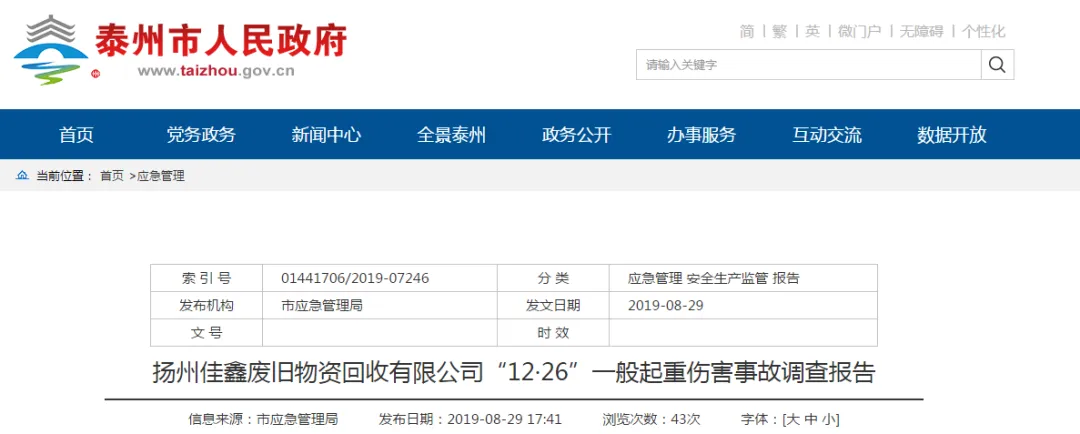Click the 浏览次数：43次 view count

651,419
